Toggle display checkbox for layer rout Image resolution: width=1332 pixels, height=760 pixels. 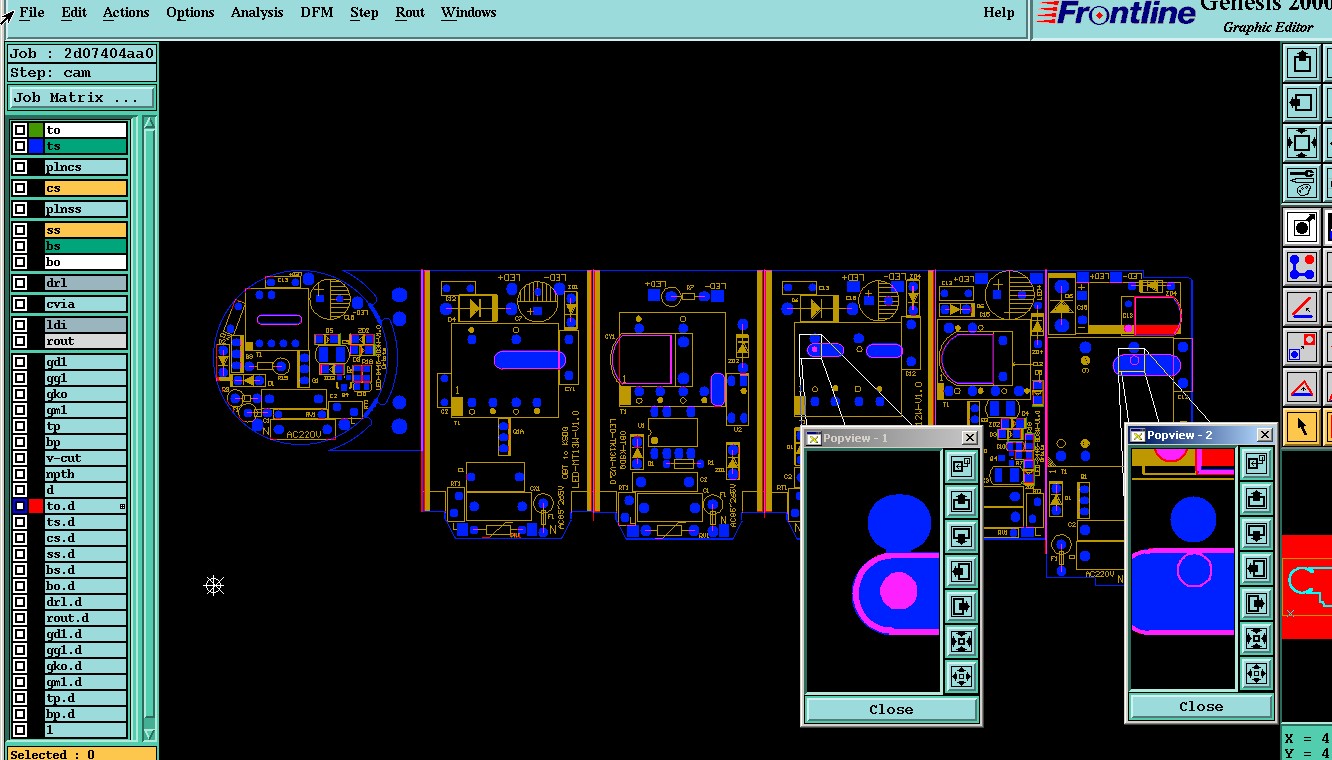click(20, 341)
